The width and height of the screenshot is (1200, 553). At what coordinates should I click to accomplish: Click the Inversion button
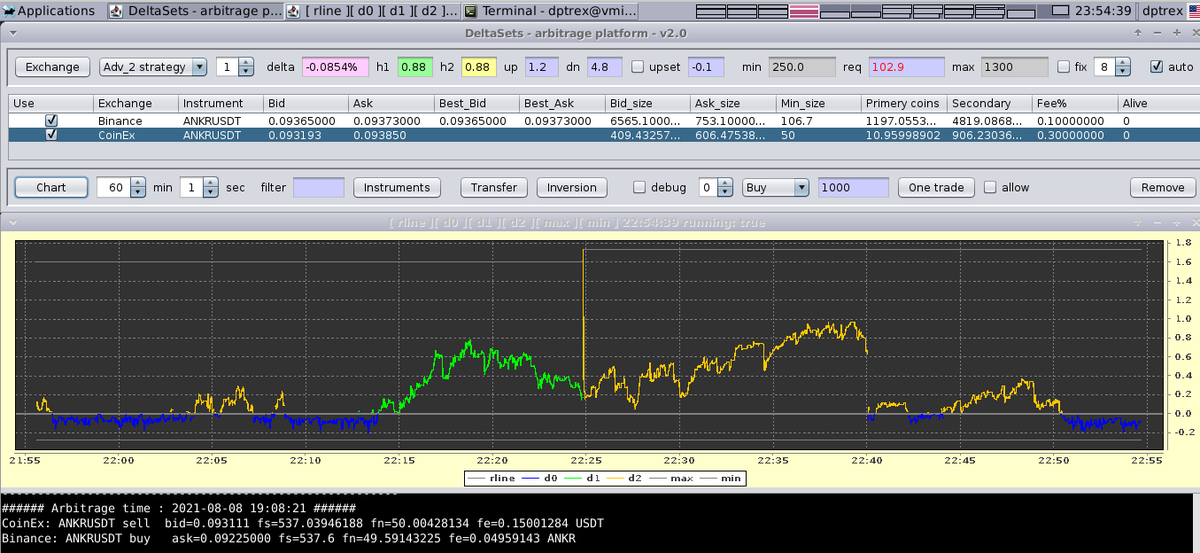click(572, 187)
